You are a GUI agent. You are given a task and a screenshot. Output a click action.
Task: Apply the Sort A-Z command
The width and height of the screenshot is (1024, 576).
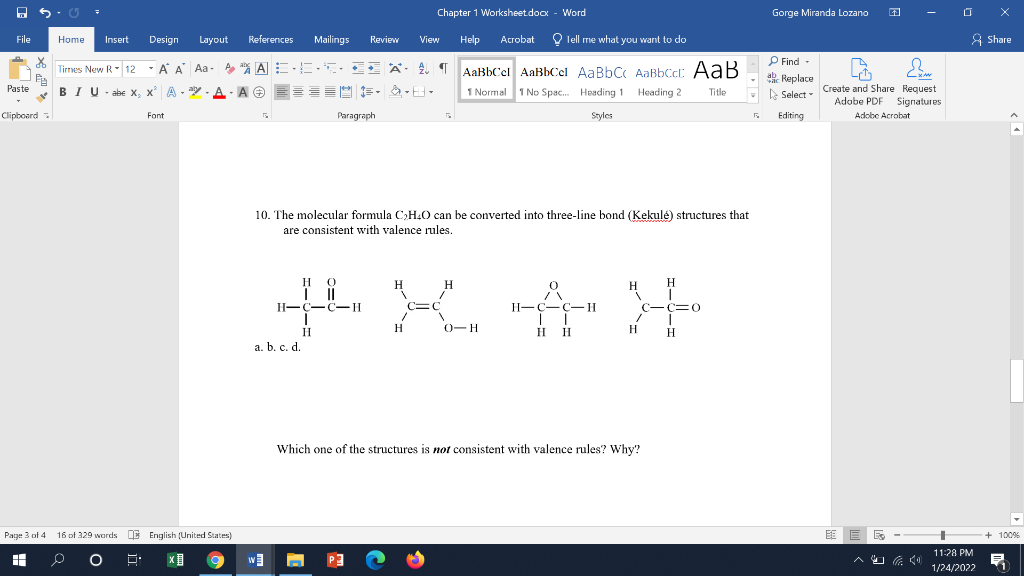coord(421,69)
